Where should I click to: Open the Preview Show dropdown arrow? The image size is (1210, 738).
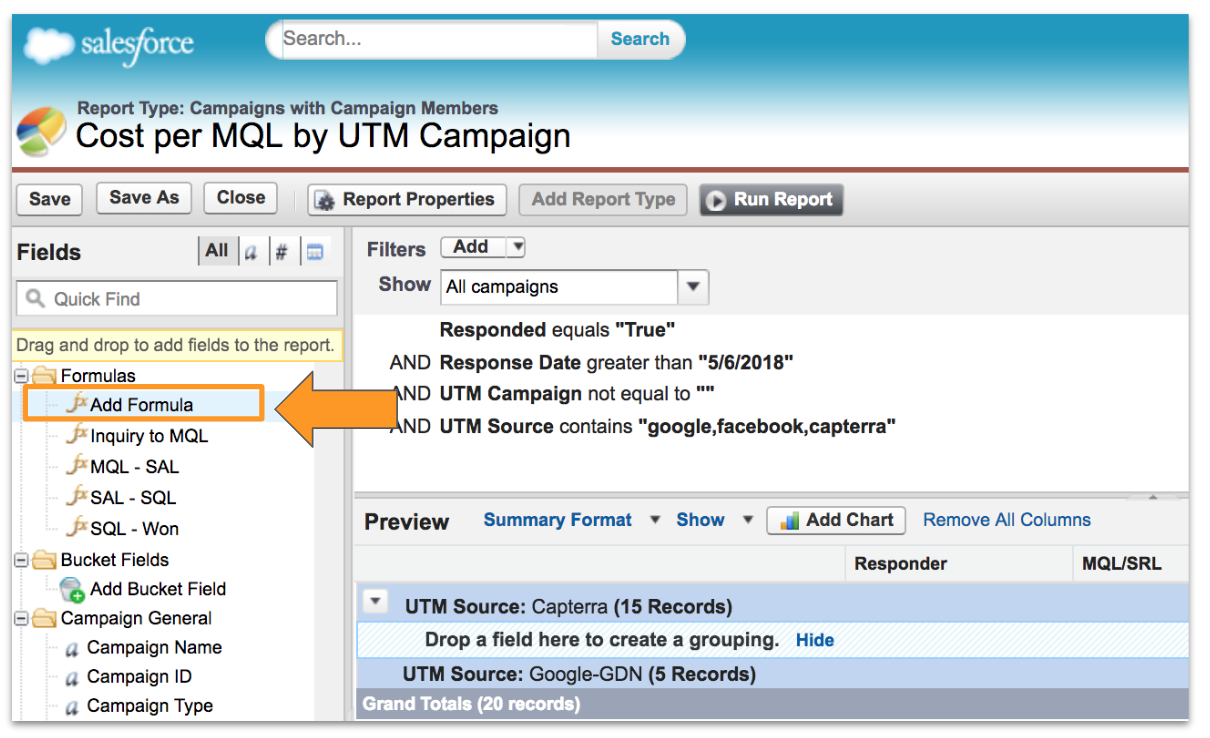coord(747,520)
